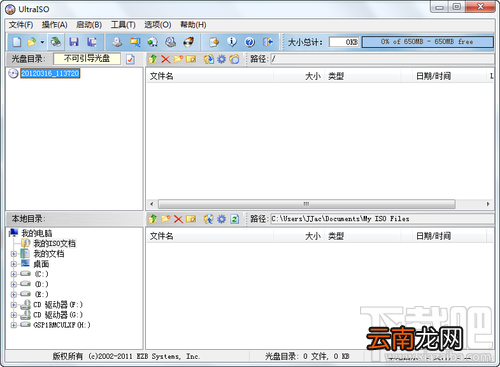The width and height of the screenshot is (500, 367).
Task: Click the gear properties icon in disc image toolbar
Action: (x=222, y=59)
